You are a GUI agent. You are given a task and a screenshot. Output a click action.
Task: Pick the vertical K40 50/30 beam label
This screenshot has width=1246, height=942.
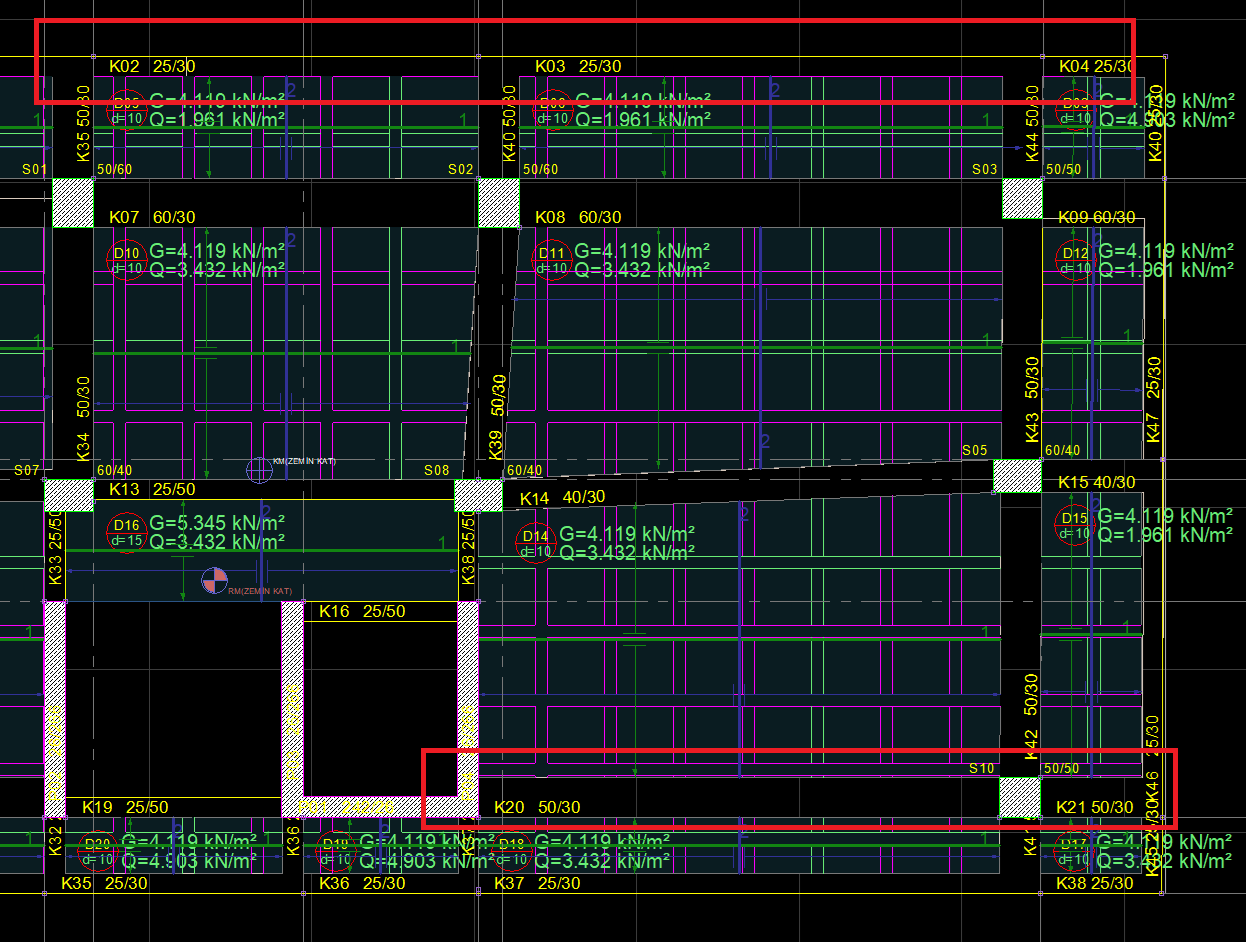click(509, 123)
